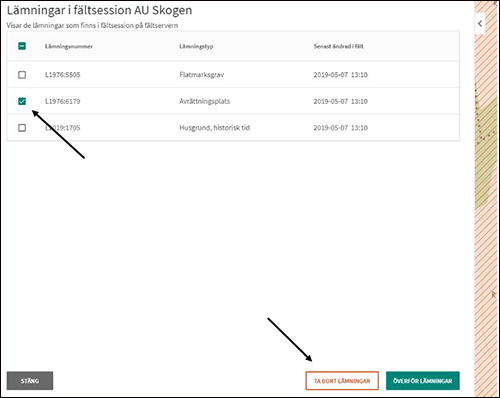Check the box for the Husgrund row

[22, 128]
